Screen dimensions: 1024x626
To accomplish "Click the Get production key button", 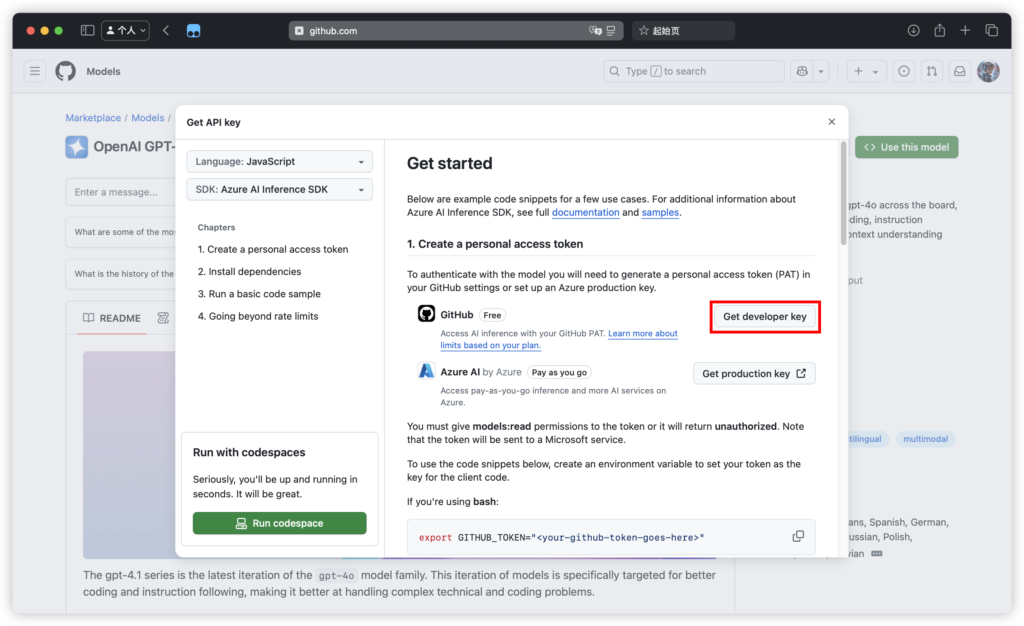I will (754, 373).
